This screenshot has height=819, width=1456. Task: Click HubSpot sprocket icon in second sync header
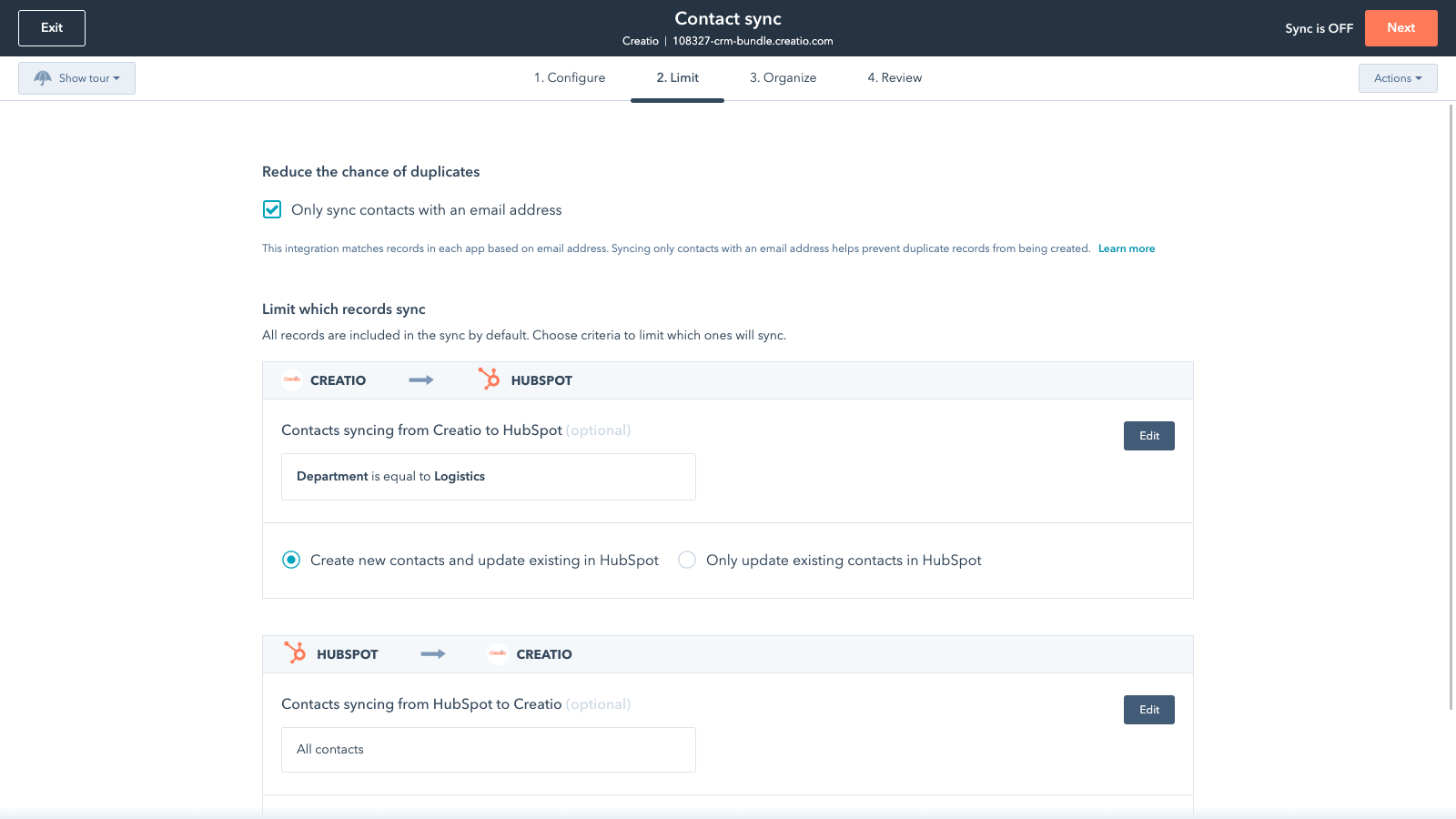pos(295,653)
